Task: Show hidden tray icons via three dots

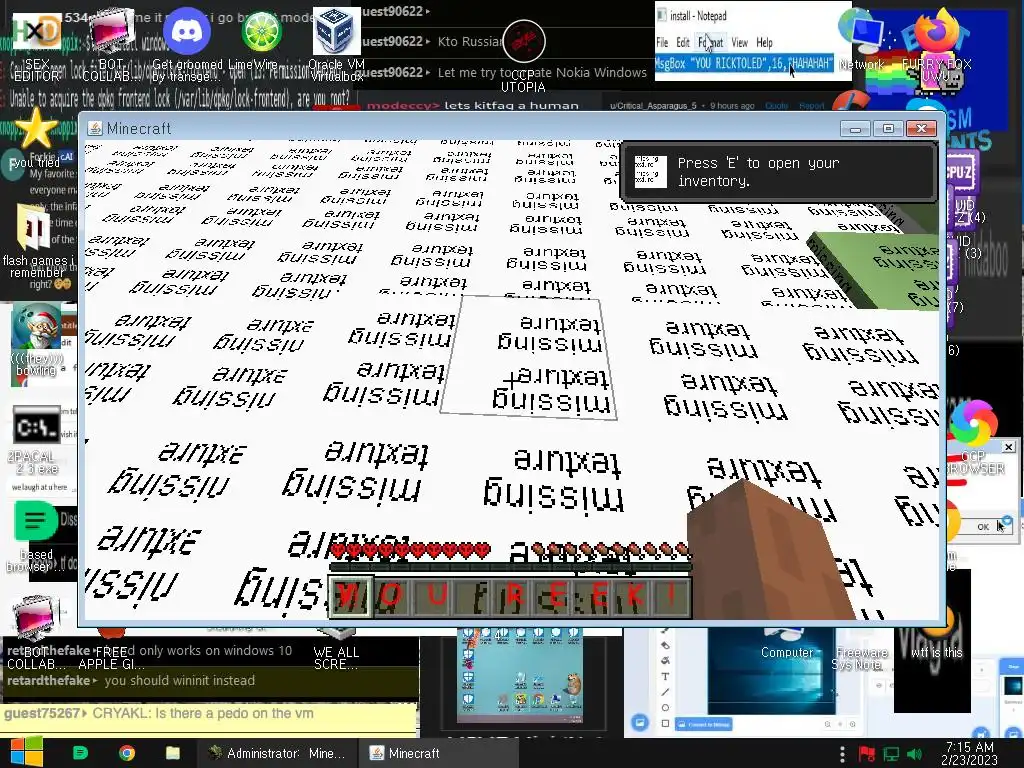Action: (842, 753)
